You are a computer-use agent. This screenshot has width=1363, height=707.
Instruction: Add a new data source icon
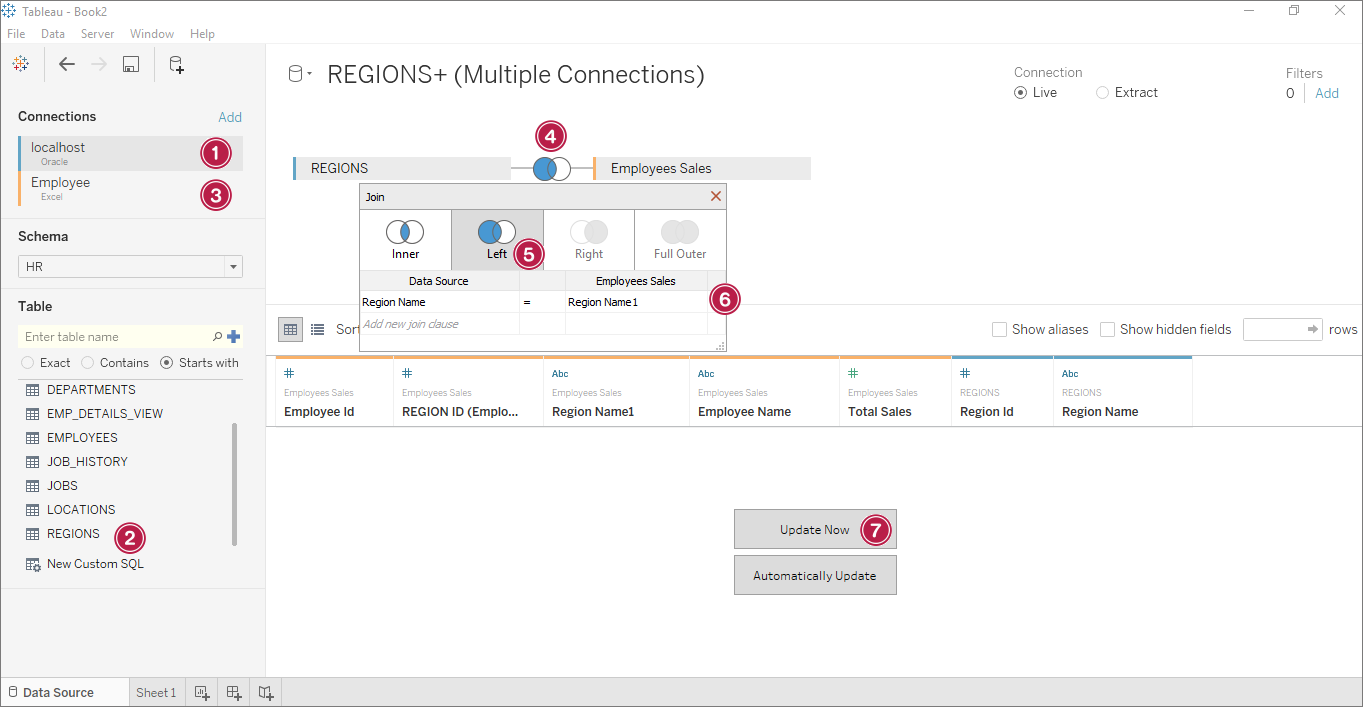(x=176, y=65)
